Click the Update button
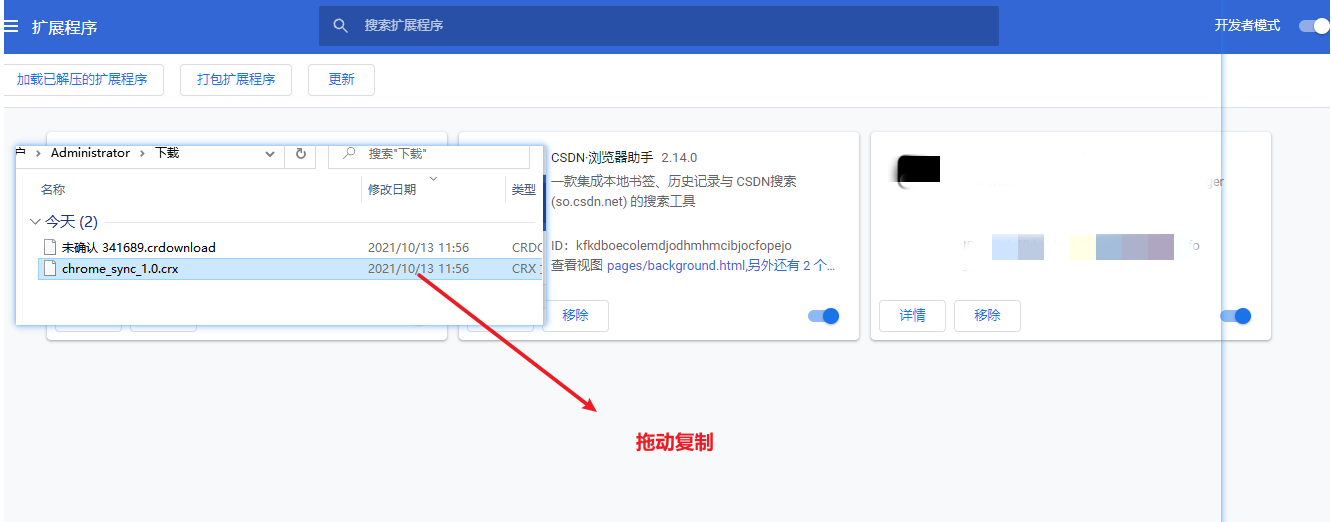This screenshot has width=1332, height=522. point(341,80)
